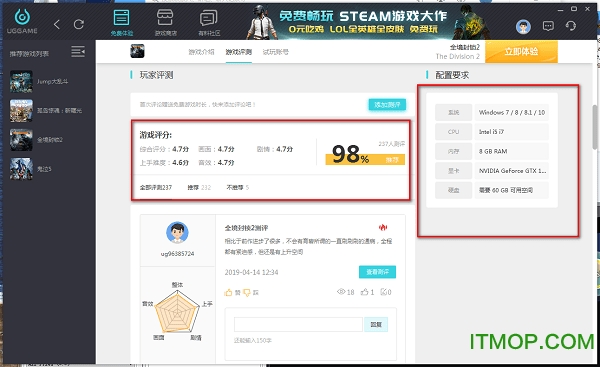Click the Intel i5 i7 CPU value
This screenshot has width=600, height=367.
(512, 132)
